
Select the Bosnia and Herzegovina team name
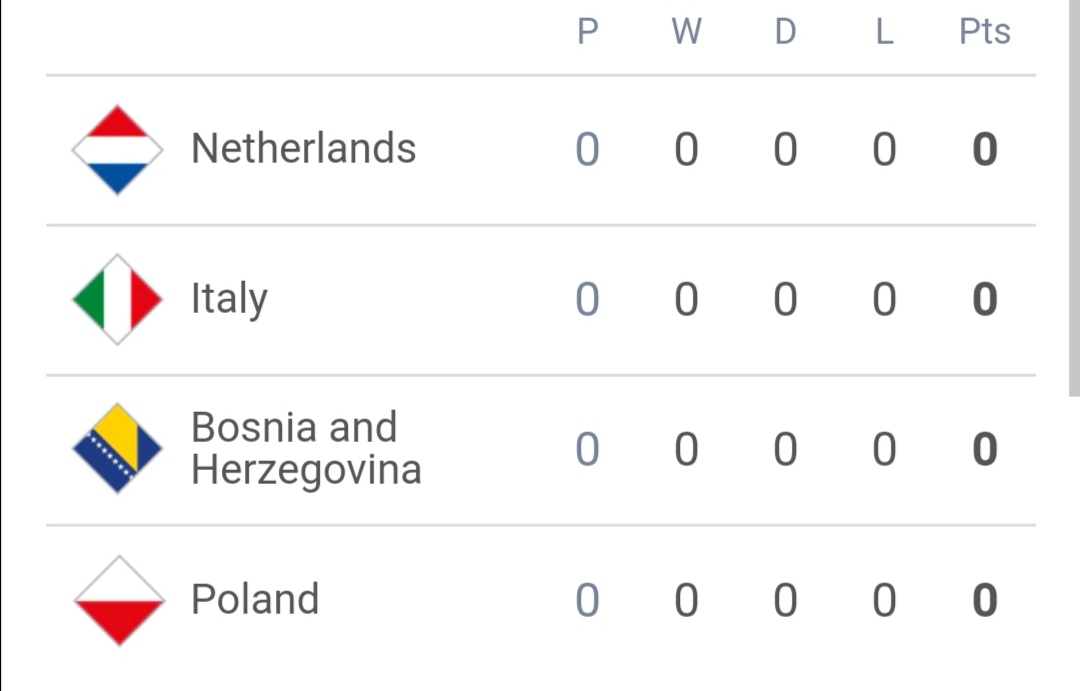coord(307,448)
